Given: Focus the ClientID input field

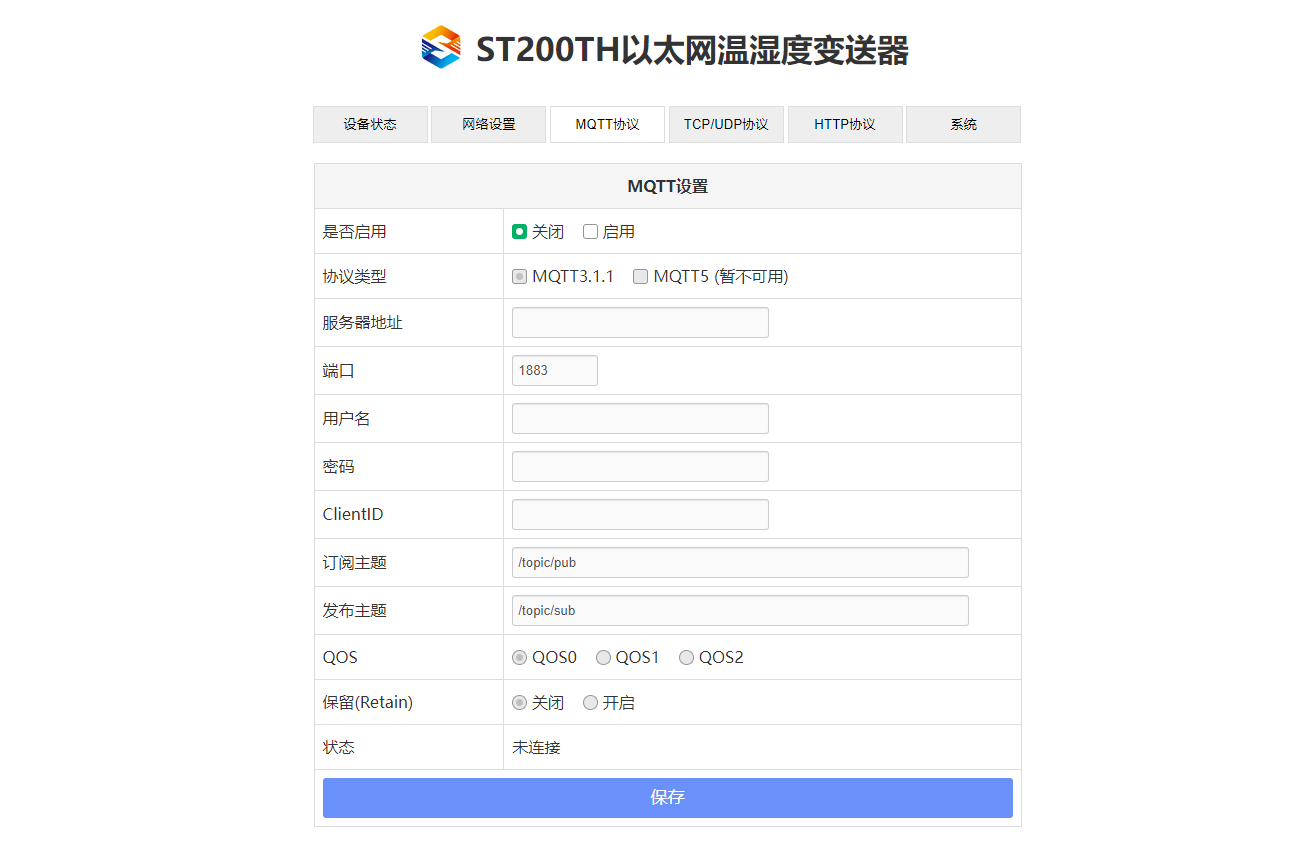Looking at the screenshot, I should [x=640, y=515].
